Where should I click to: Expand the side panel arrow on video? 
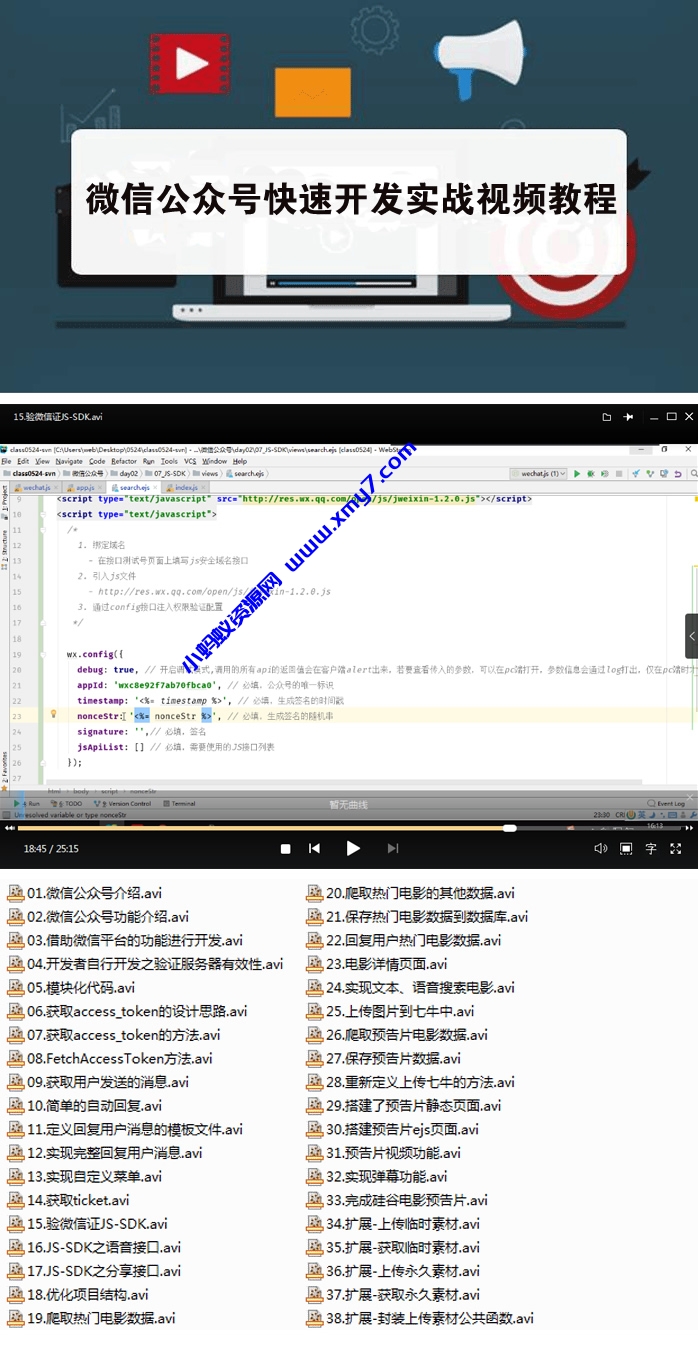click(691, 635)
